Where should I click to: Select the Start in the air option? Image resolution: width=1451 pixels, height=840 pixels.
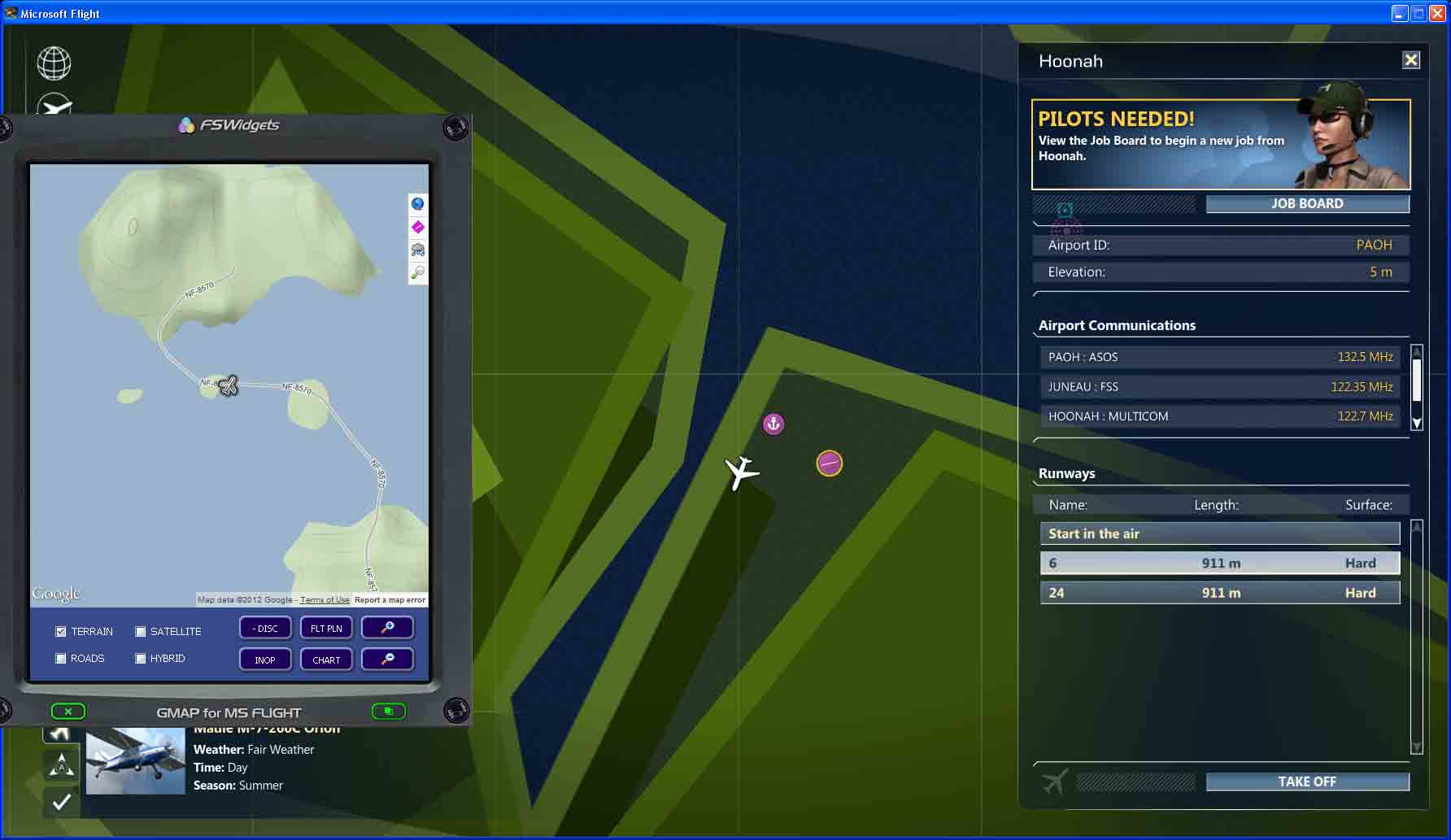(1220, 533)
